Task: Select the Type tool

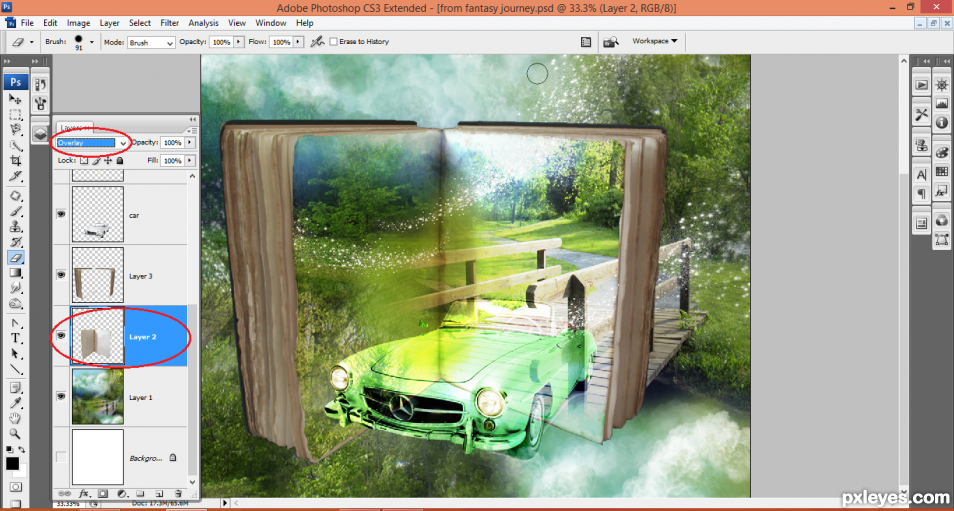Action: (x=15, y=338)
